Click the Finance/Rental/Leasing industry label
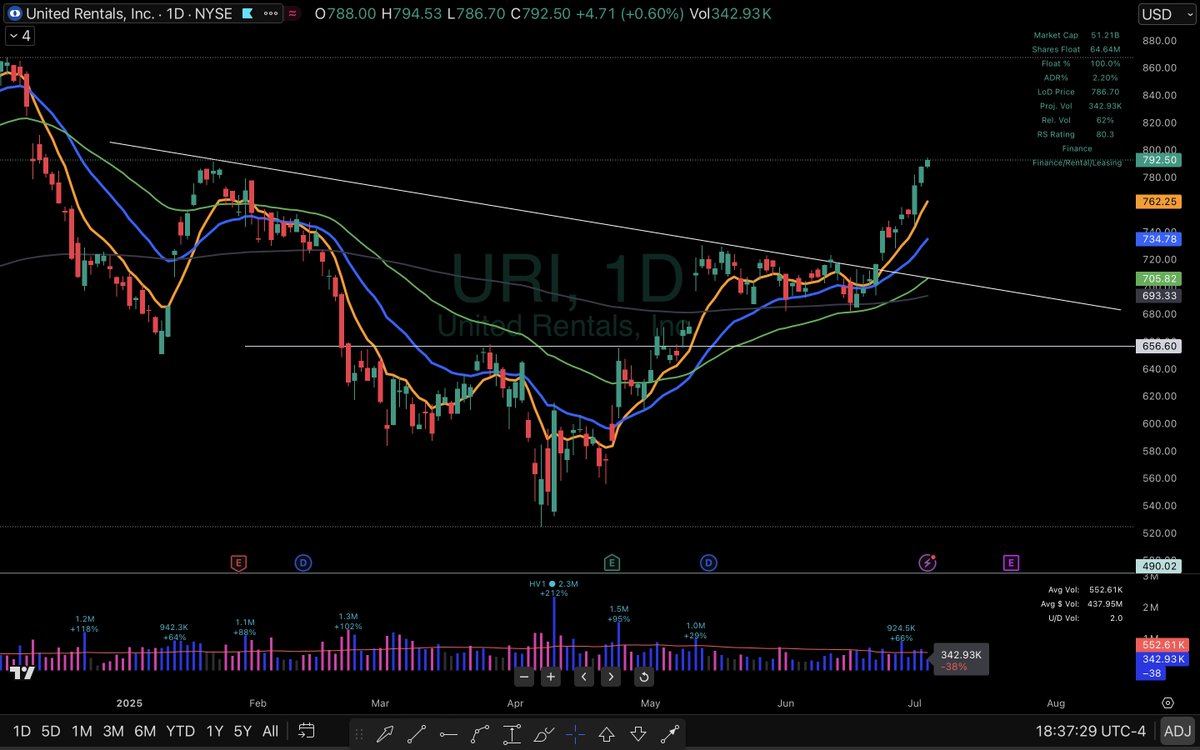This screenshot has width=1200, height=750. pyautogui.click(x=1077, y=162)
